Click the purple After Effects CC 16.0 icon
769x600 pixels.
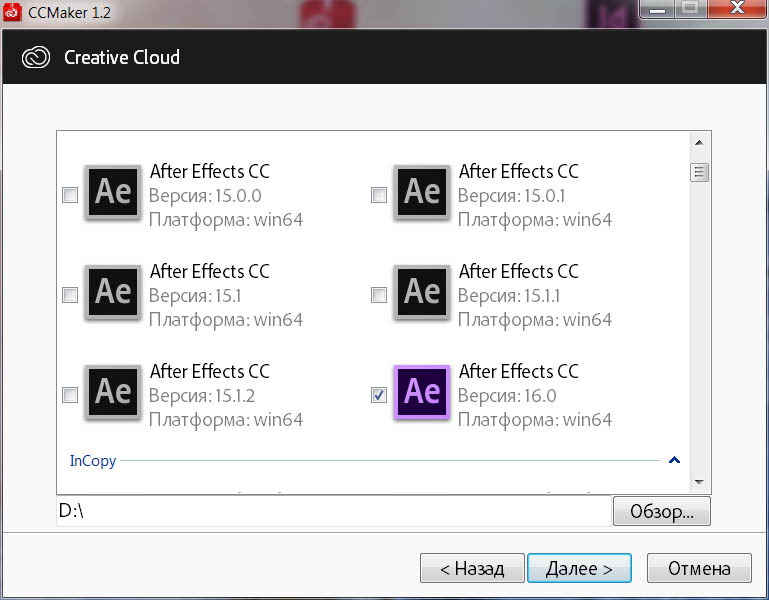click(x=422, y=393)
